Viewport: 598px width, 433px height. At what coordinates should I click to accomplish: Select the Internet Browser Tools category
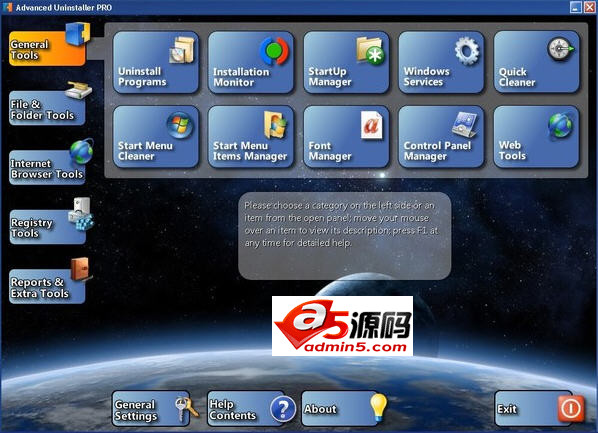(x=47, y=167)
